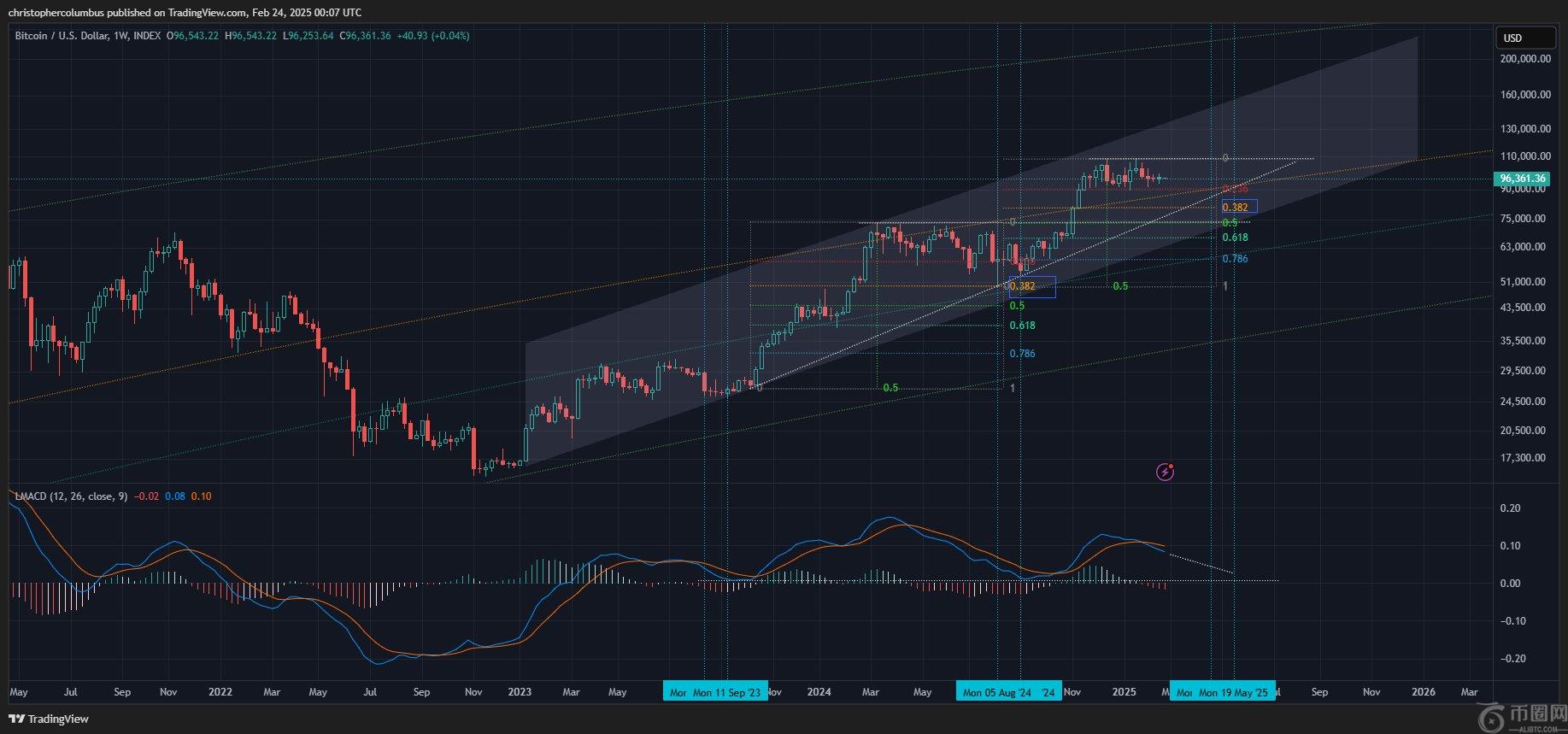Click the green 96,361.36 current price label
The image size is (1568, 734).
click(x=1523, y=179)
